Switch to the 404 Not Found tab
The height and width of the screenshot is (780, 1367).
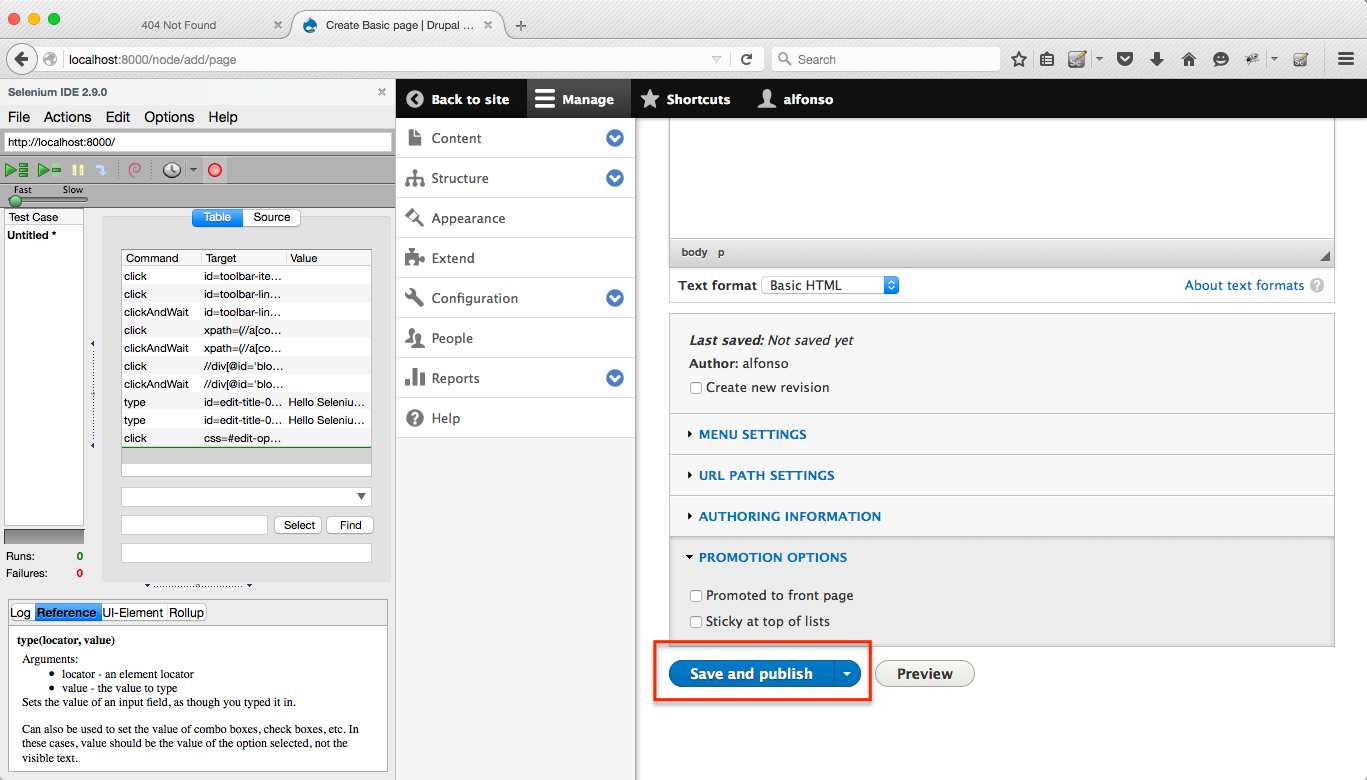[178, 25]
